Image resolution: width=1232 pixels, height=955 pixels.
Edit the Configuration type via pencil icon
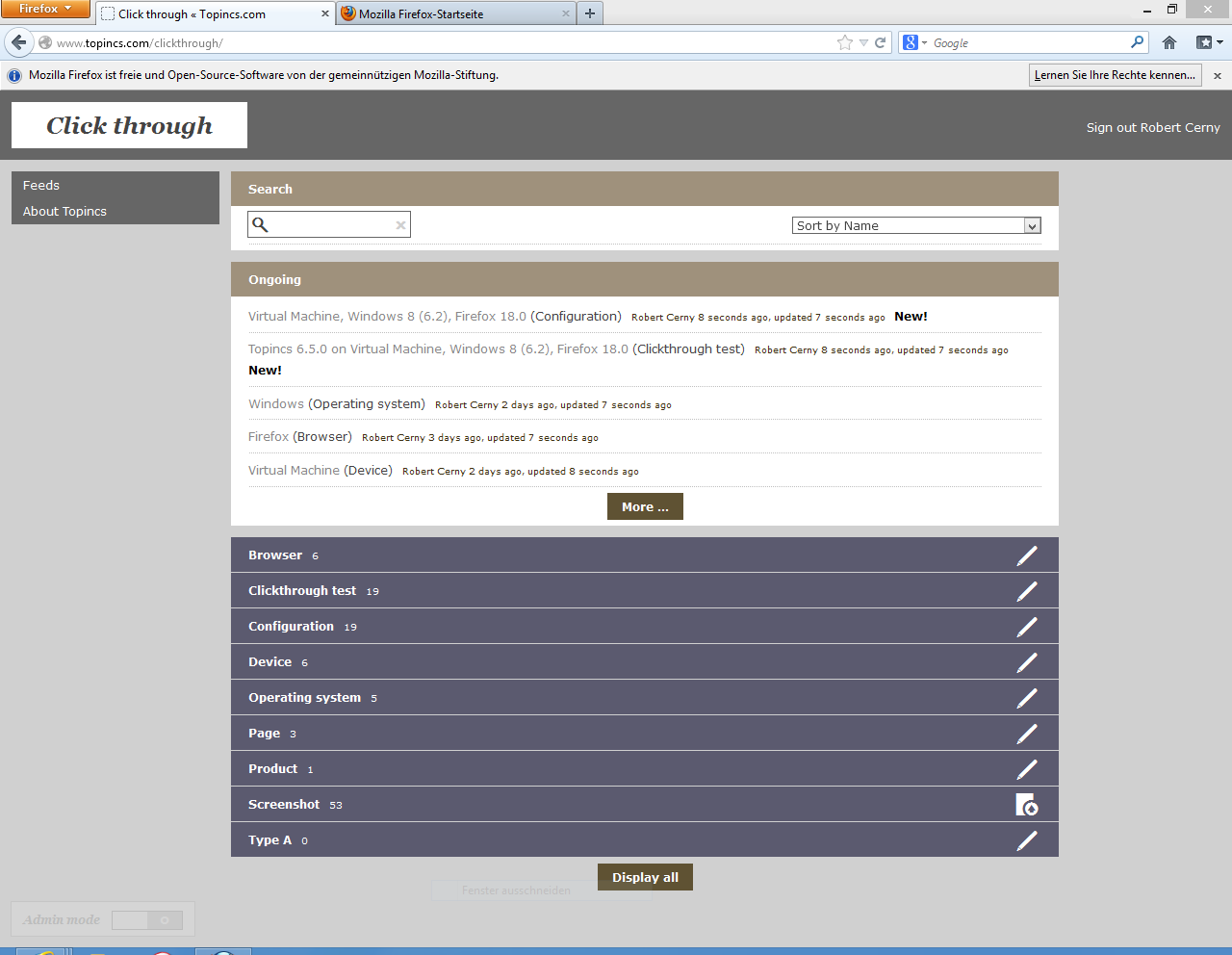[x=1027, y=627]
